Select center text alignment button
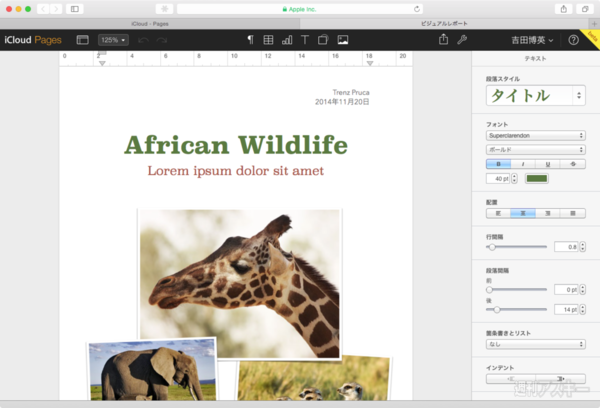This screenshot has height=408, width=600. (x=523, y=213)
